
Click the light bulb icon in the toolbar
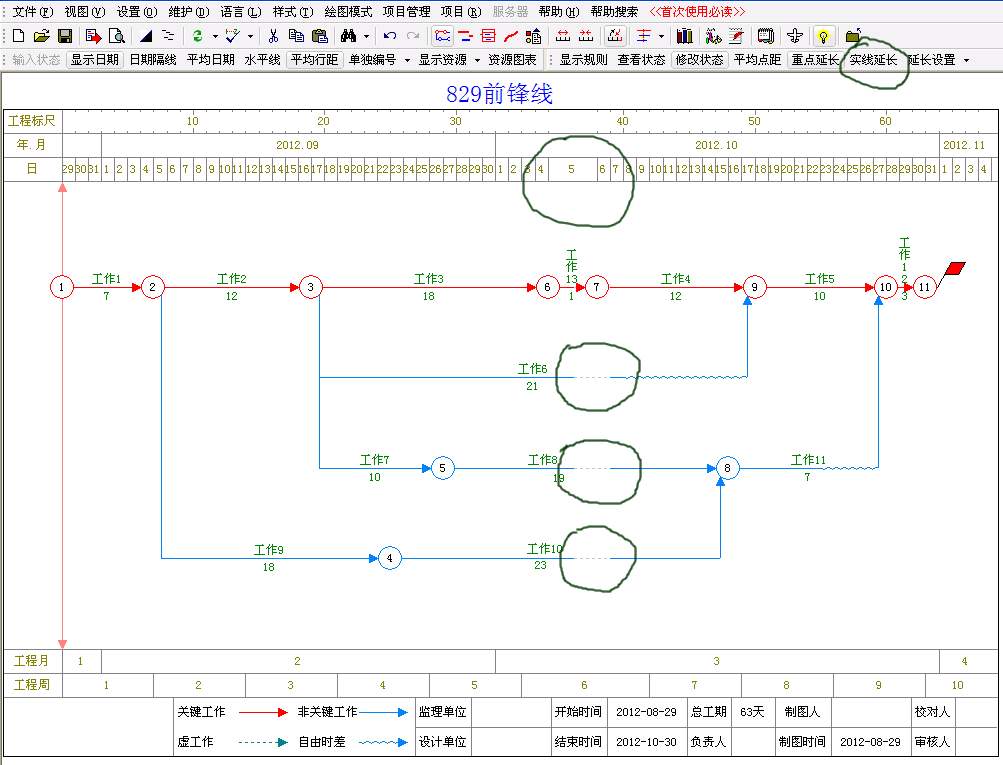coord(823,36)
